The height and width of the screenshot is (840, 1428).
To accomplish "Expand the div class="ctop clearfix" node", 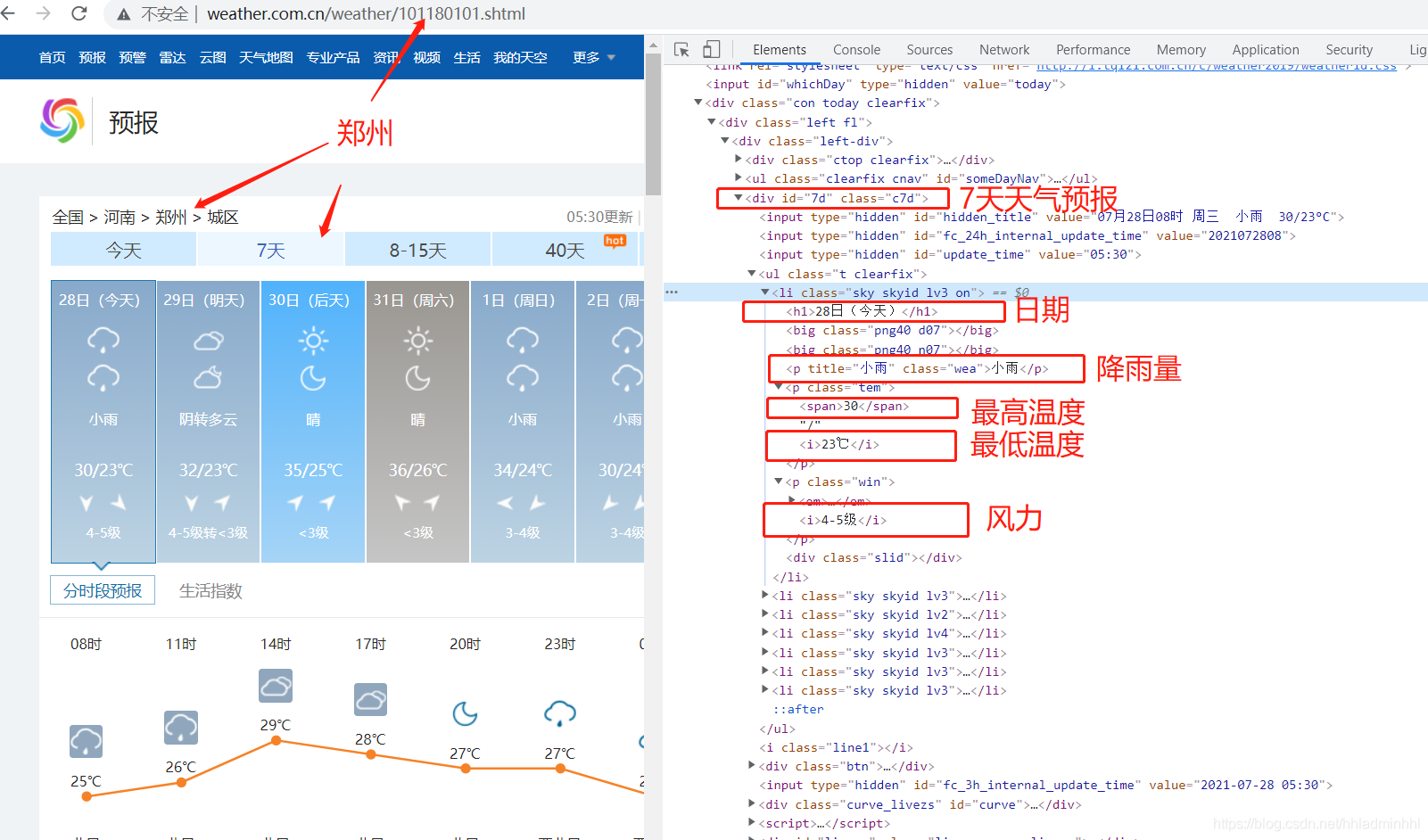I will tap(739, 160).
